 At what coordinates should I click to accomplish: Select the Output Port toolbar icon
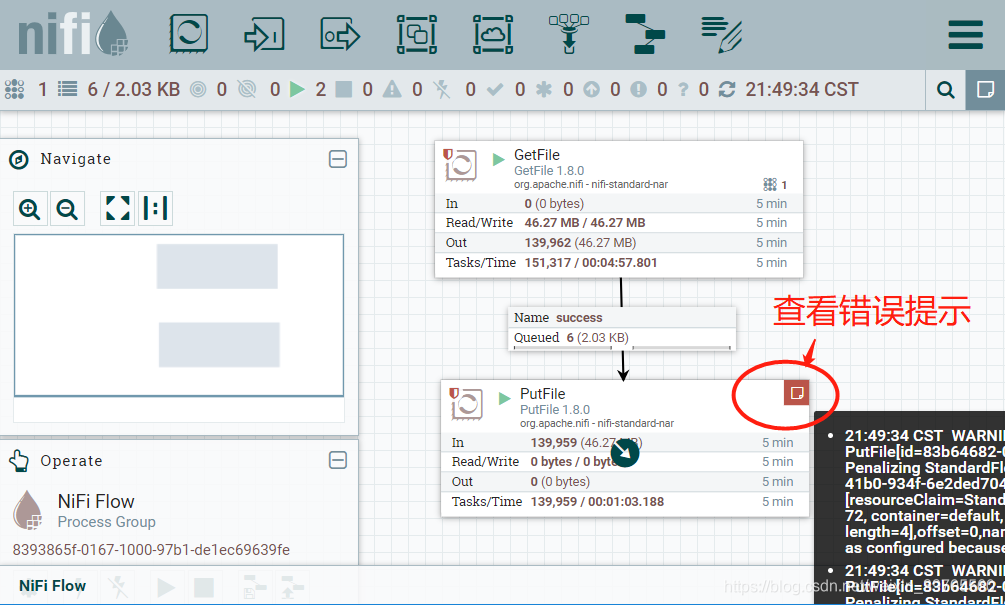pos(340,35)
